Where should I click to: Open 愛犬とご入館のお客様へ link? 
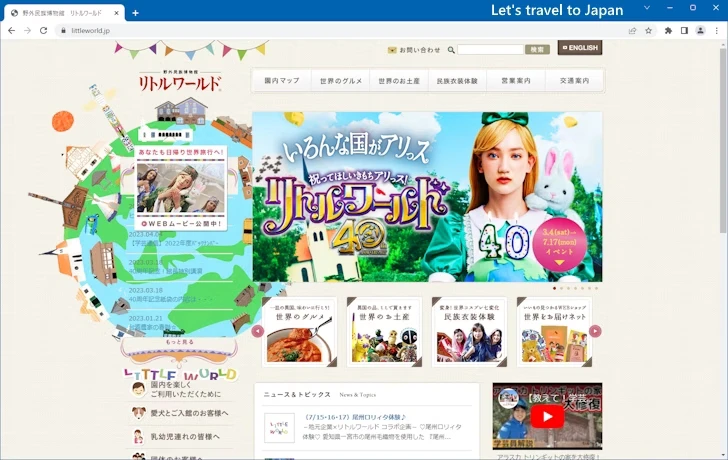(x=189, y=413)
